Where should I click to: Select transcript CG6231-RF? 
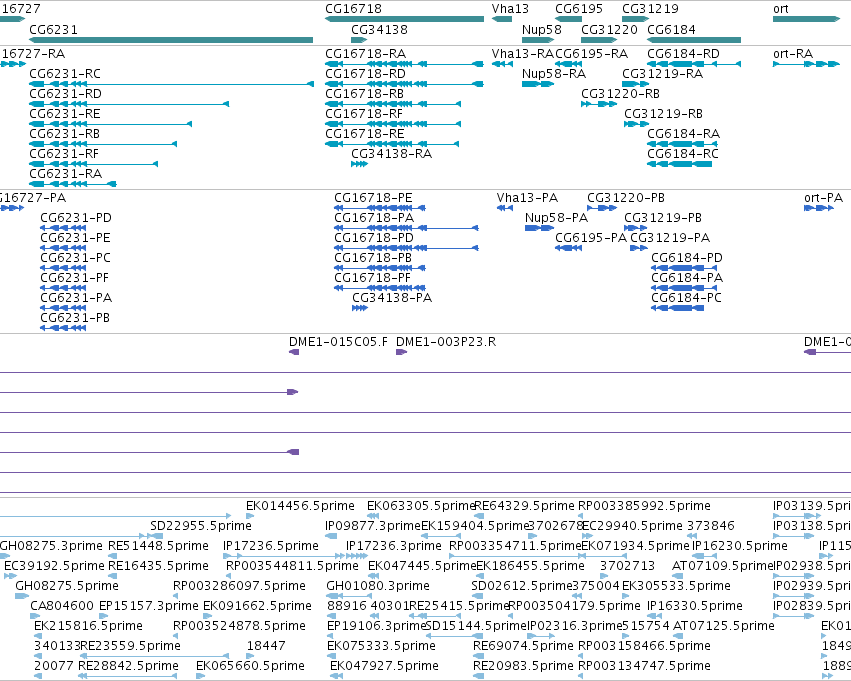click(x=93, y=164)
